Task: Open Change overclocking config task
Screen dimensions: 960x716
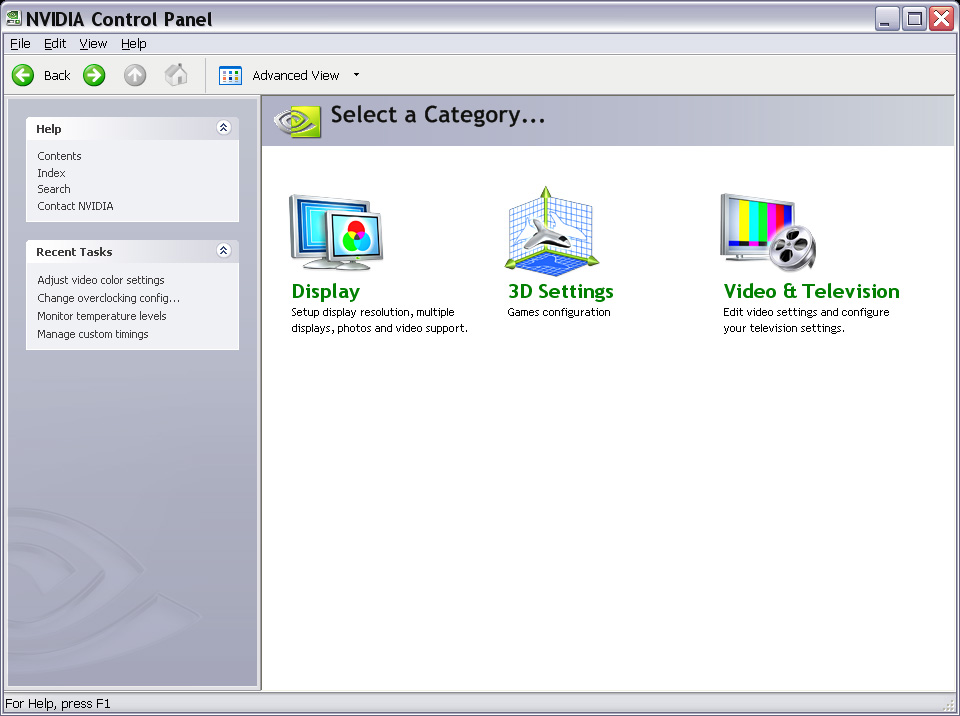Action: [108, 298]
